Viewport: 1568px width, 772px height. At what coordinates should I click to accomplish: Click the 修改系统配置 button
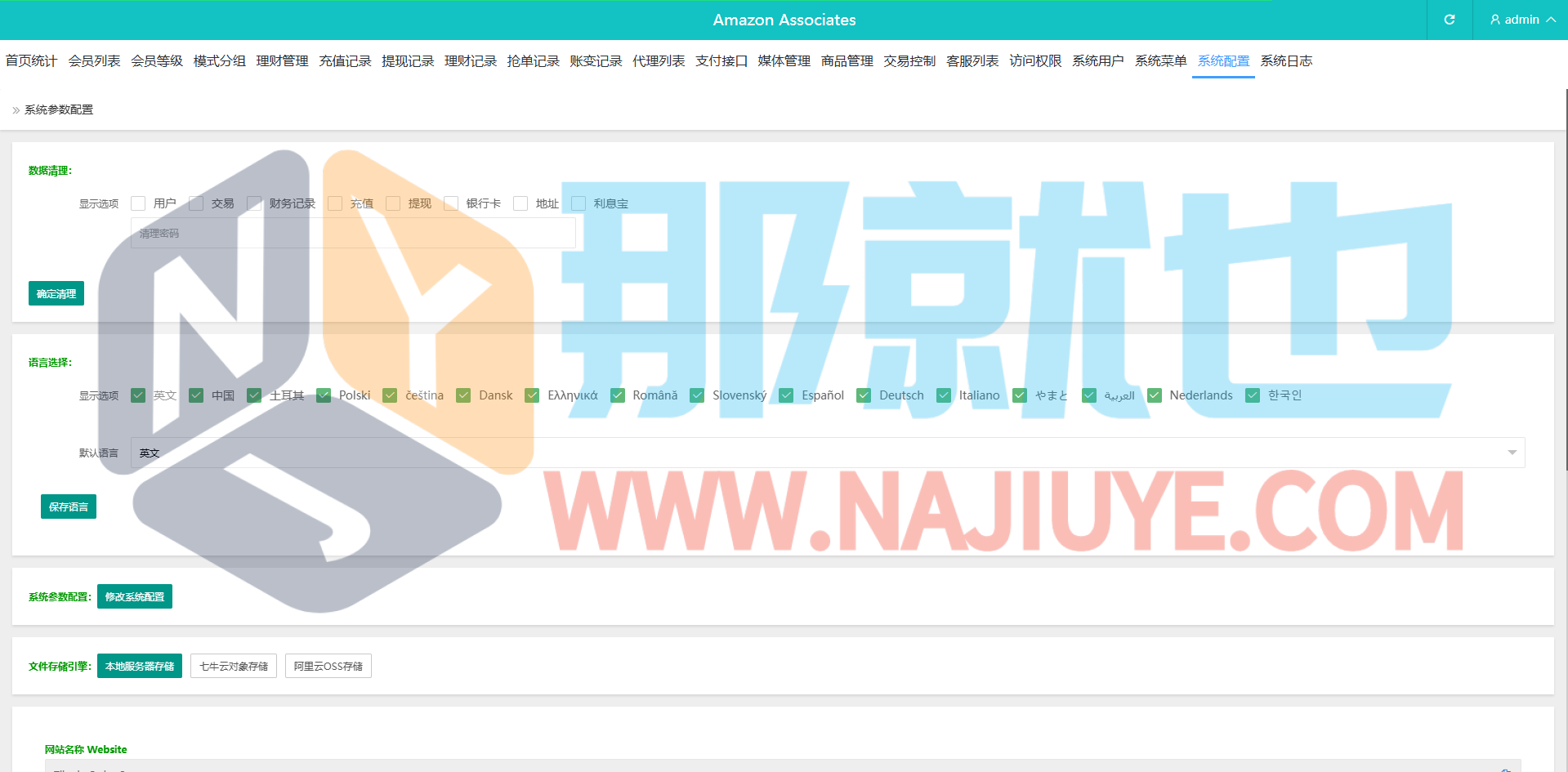click(135, 596)
